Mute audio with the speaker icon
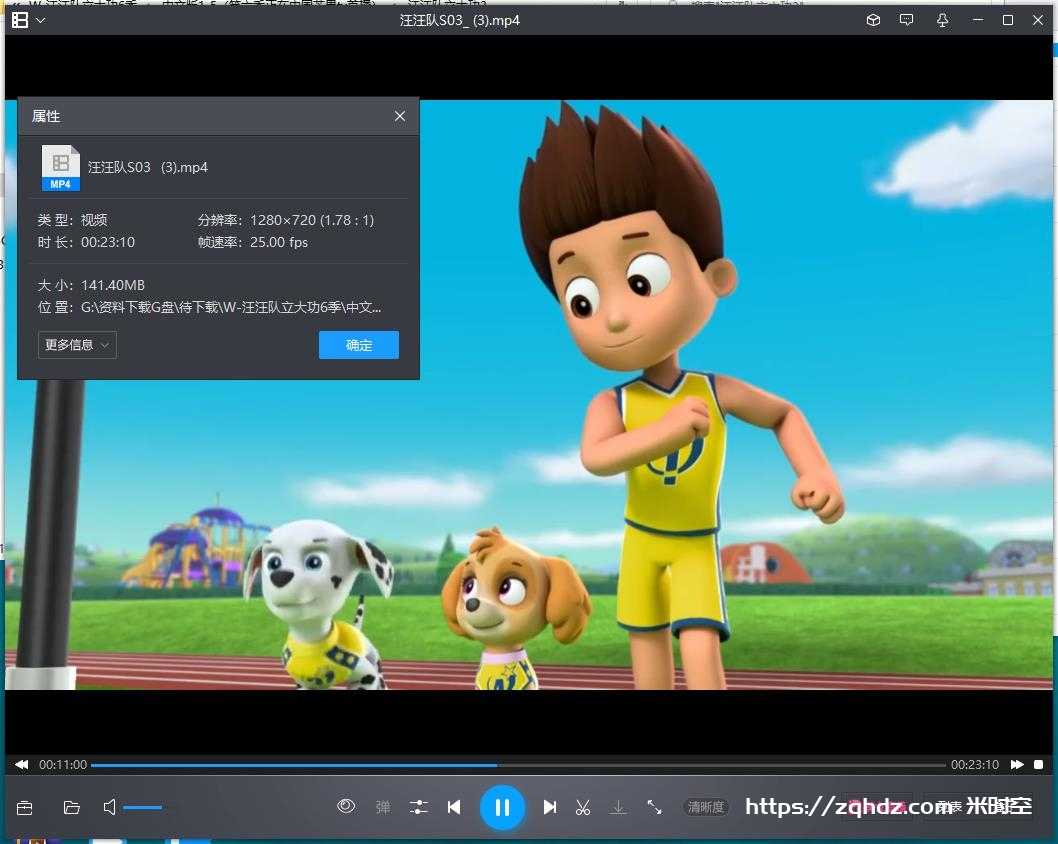The image size is (1058, 844). [109, 807]
